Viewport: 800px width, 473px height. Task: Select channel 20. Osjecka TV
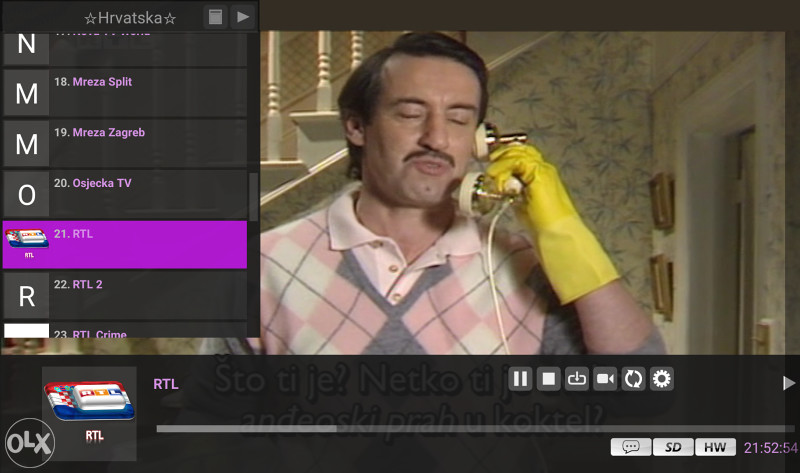click(125, 194)
